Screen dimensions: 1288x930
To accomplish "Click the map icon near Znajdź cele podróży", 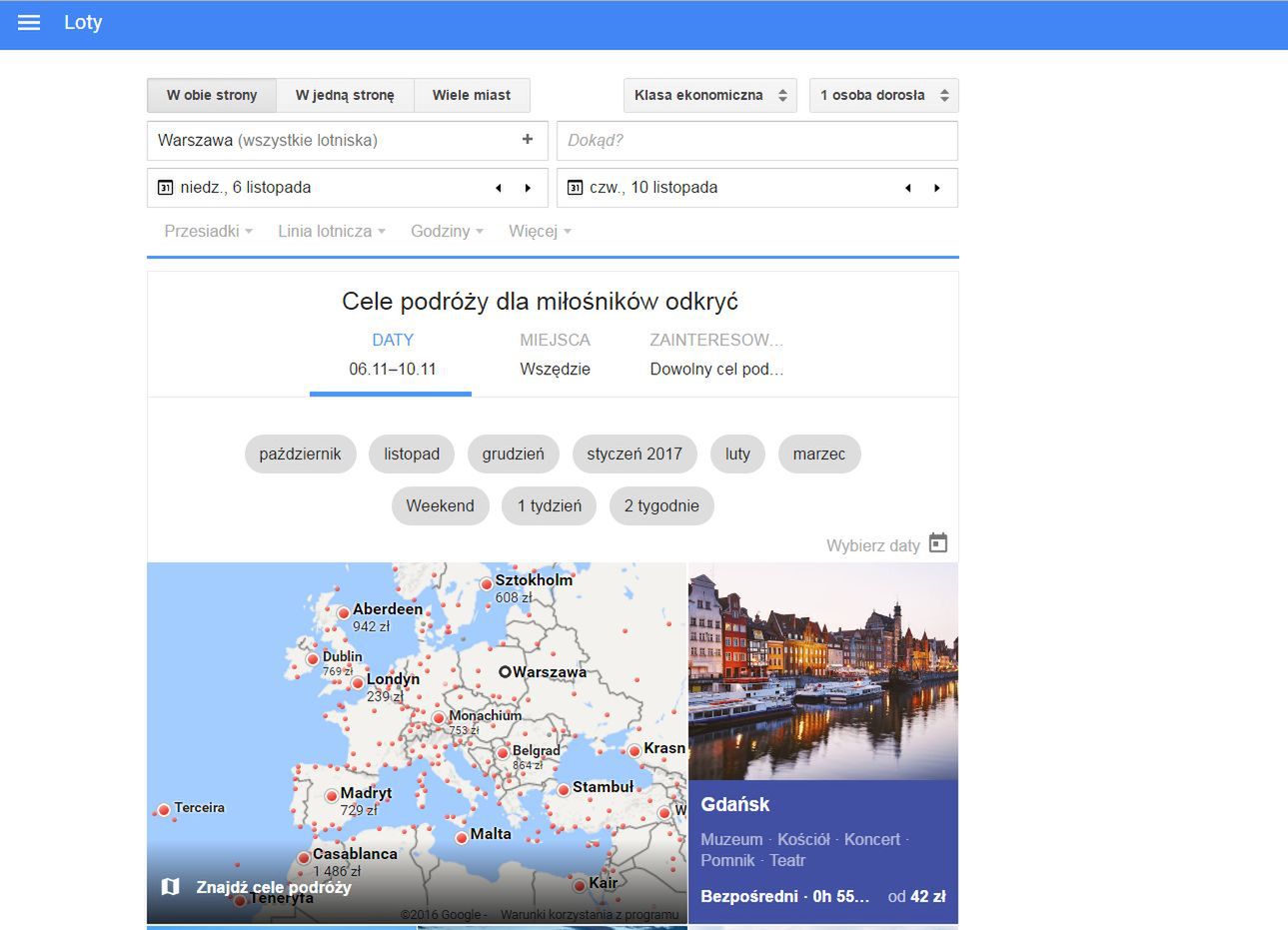I will pos(171,887).
